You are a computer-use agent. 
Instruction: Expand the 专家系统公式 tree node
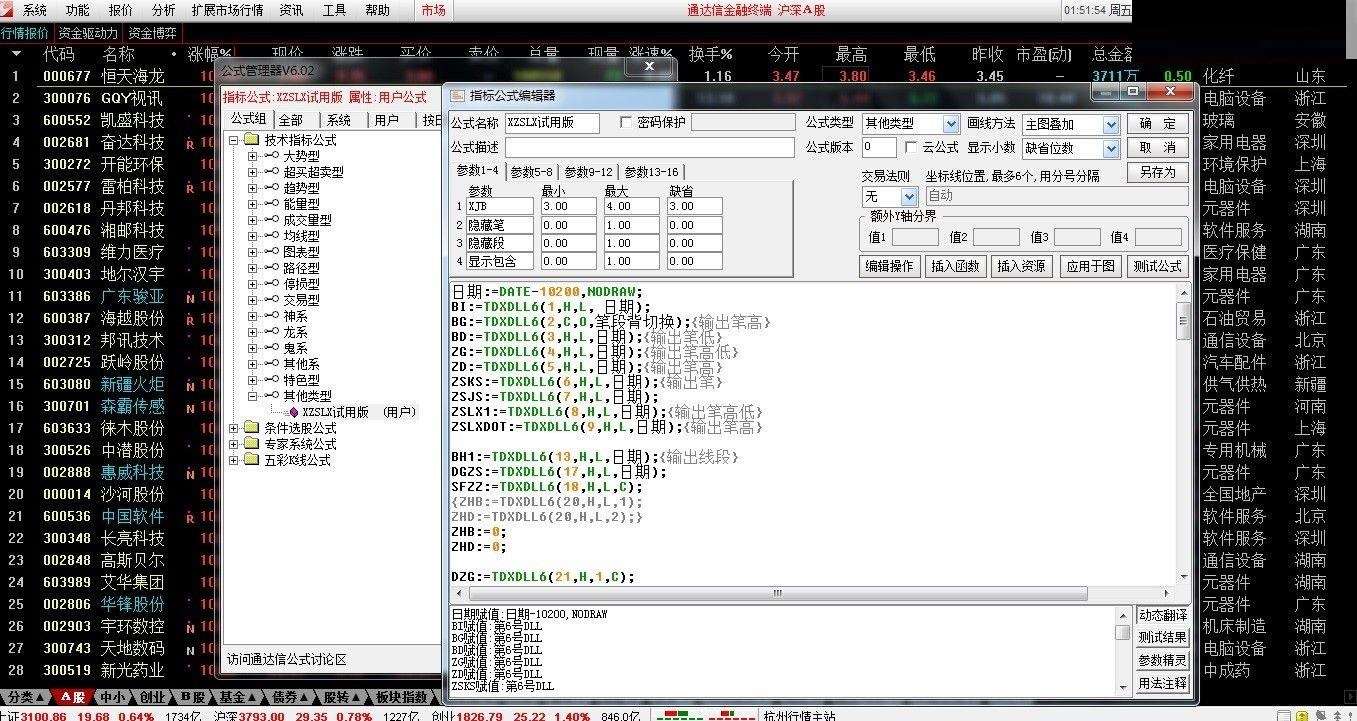[235, 444]
